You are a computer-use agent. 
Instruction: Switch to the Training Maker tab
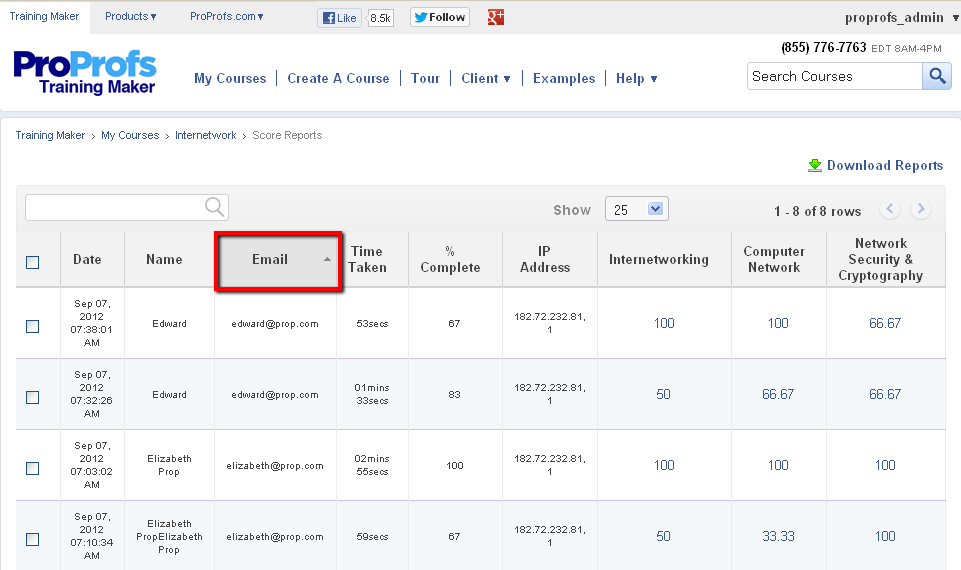(x=43, y=16)
